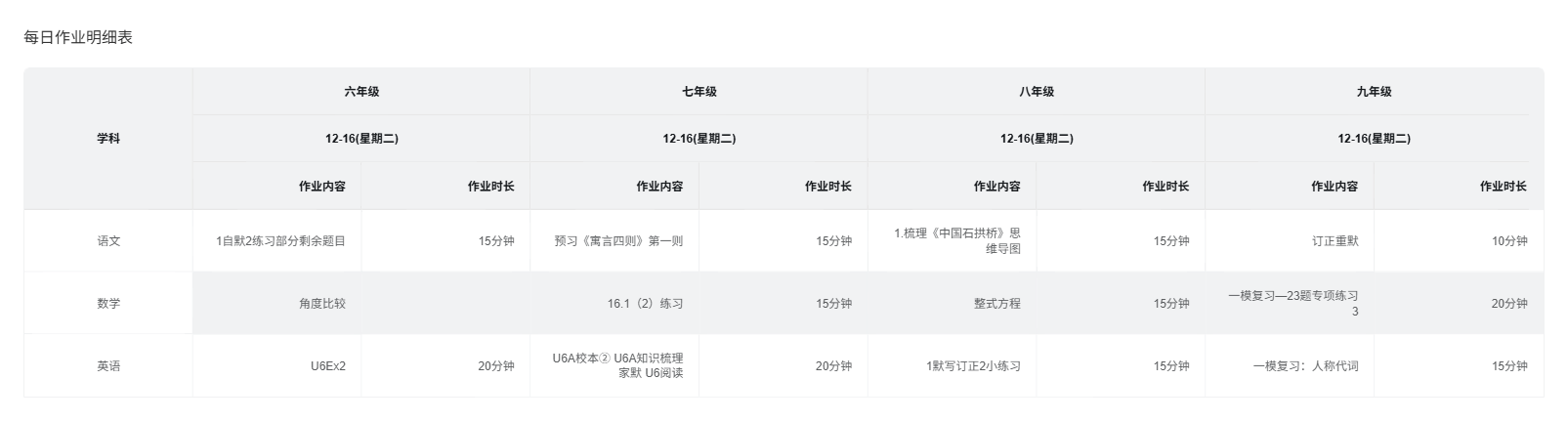
Task: Select the 六年级 header cell
Action: point(361,92)
